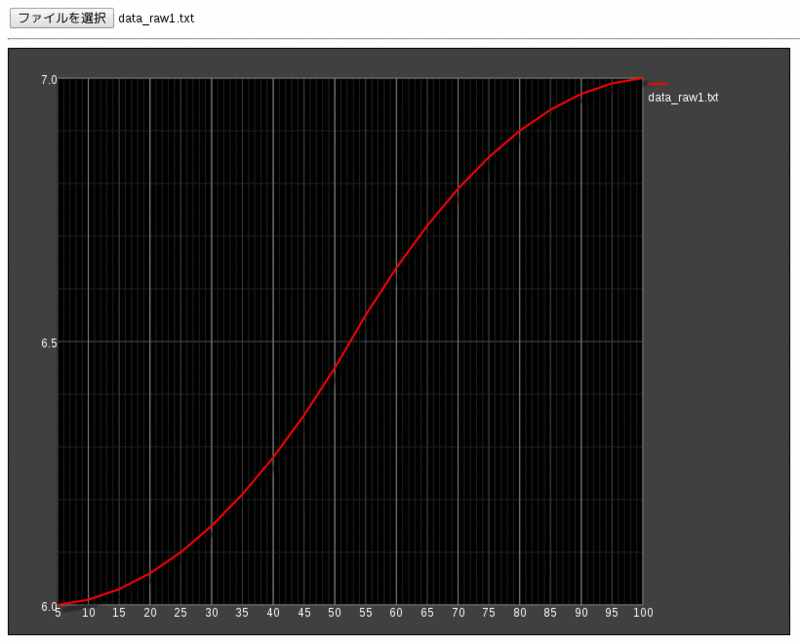
Task: Click the x-axis label 45
Action: coord(304,612)
